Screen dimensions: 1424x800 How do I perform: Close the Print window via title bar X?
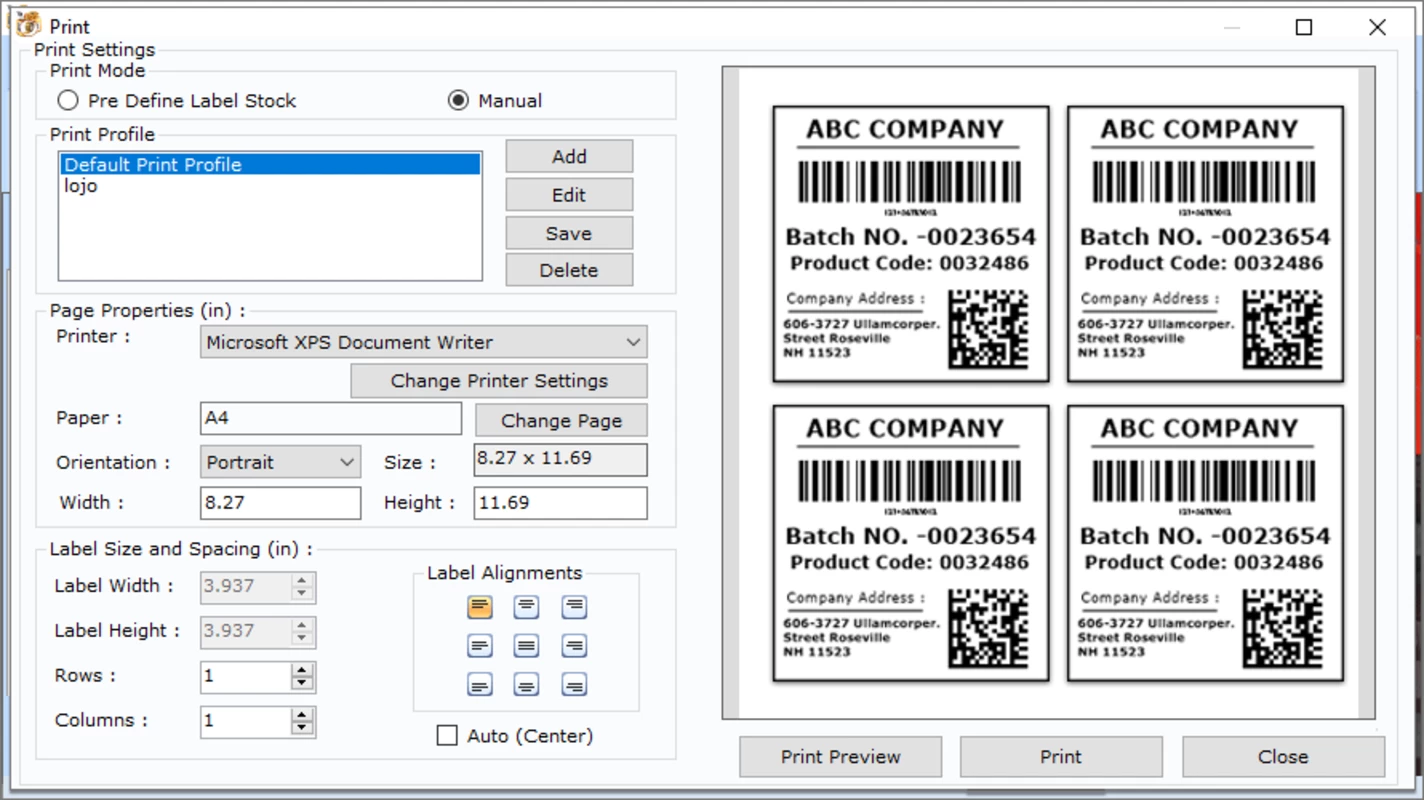(x=1377, y=27)
